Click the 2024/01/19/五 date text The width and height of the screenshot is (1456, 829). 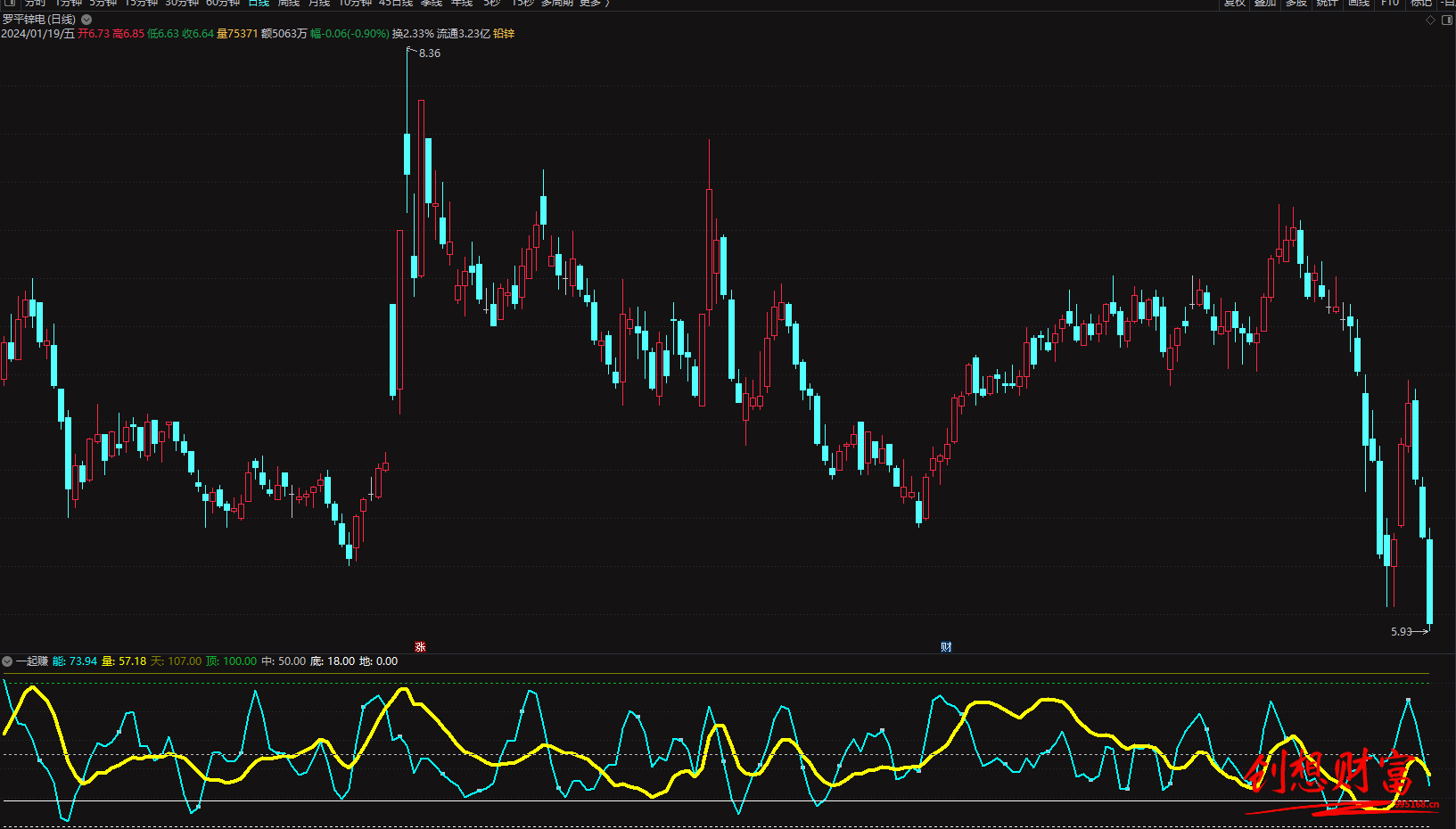(x=37, y=34)
